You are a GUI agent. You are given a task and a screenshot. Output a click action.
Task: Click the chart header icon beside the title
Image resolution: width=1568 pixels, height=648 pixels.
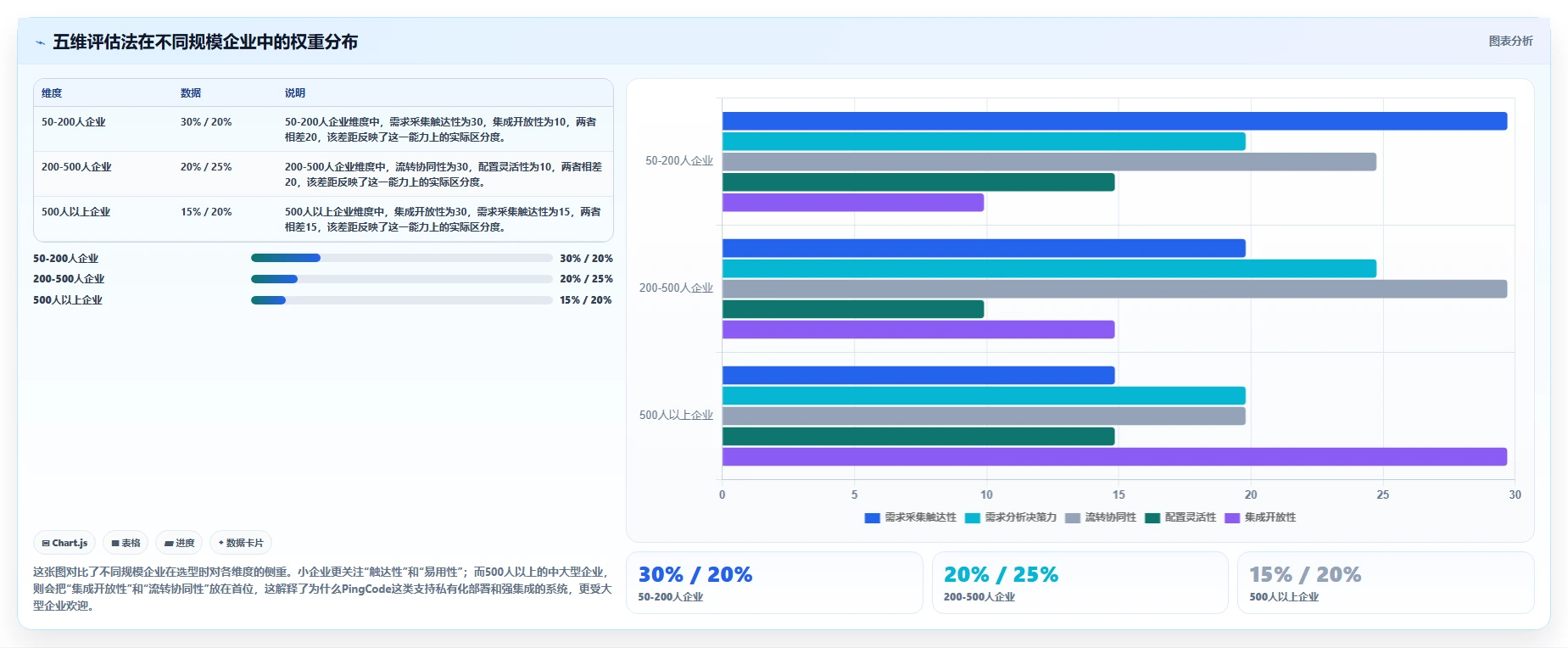click(x=40, y=42)
